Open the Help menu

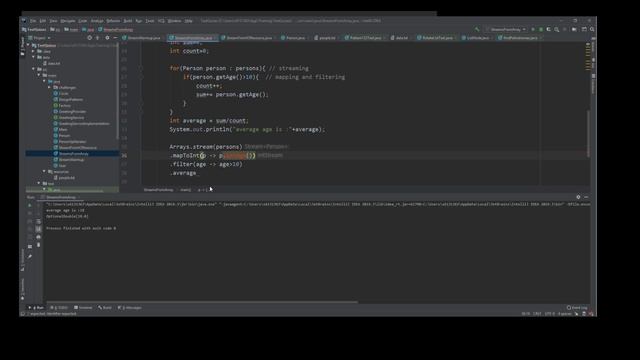pos(188,21)
